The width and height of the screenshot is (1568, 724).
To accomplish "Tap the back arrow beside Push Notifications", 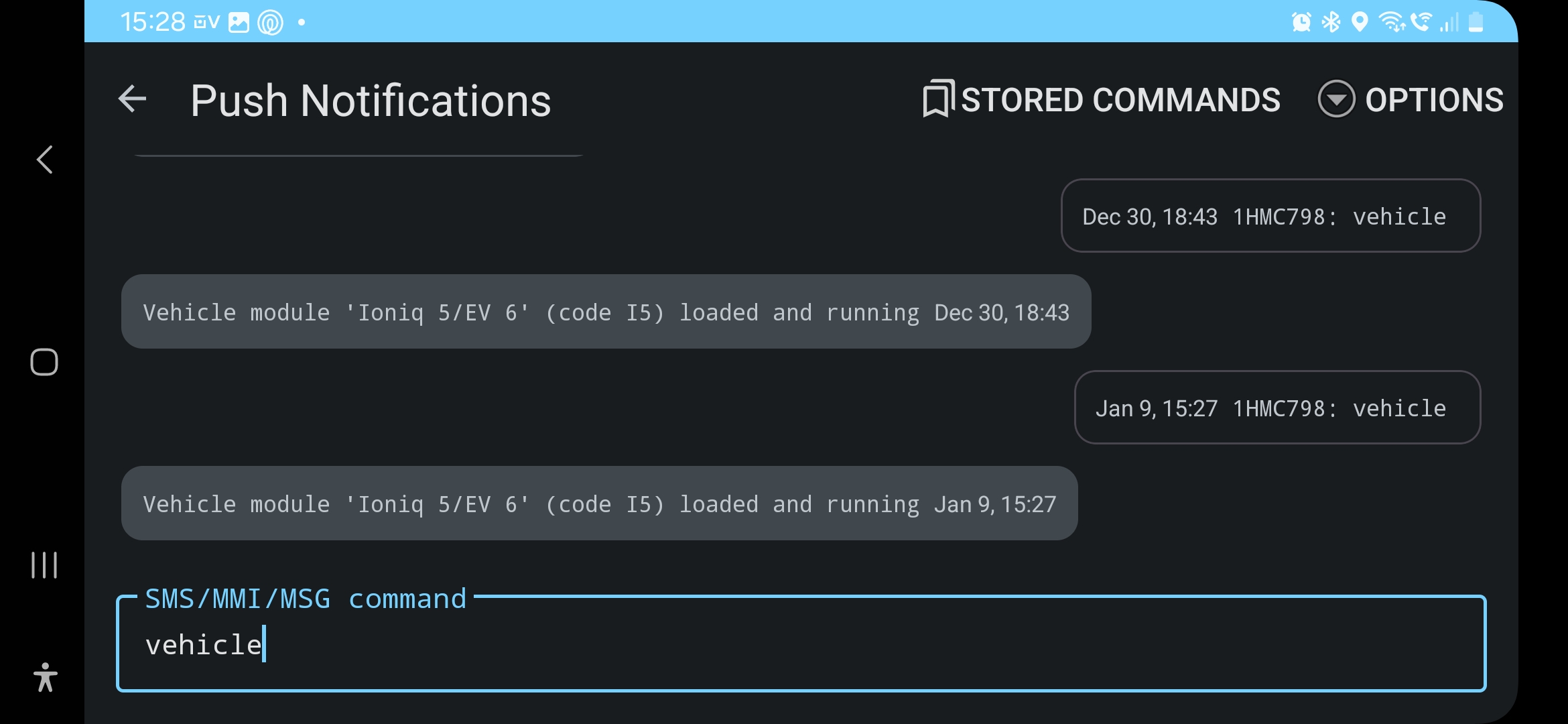I will (133, 99).
